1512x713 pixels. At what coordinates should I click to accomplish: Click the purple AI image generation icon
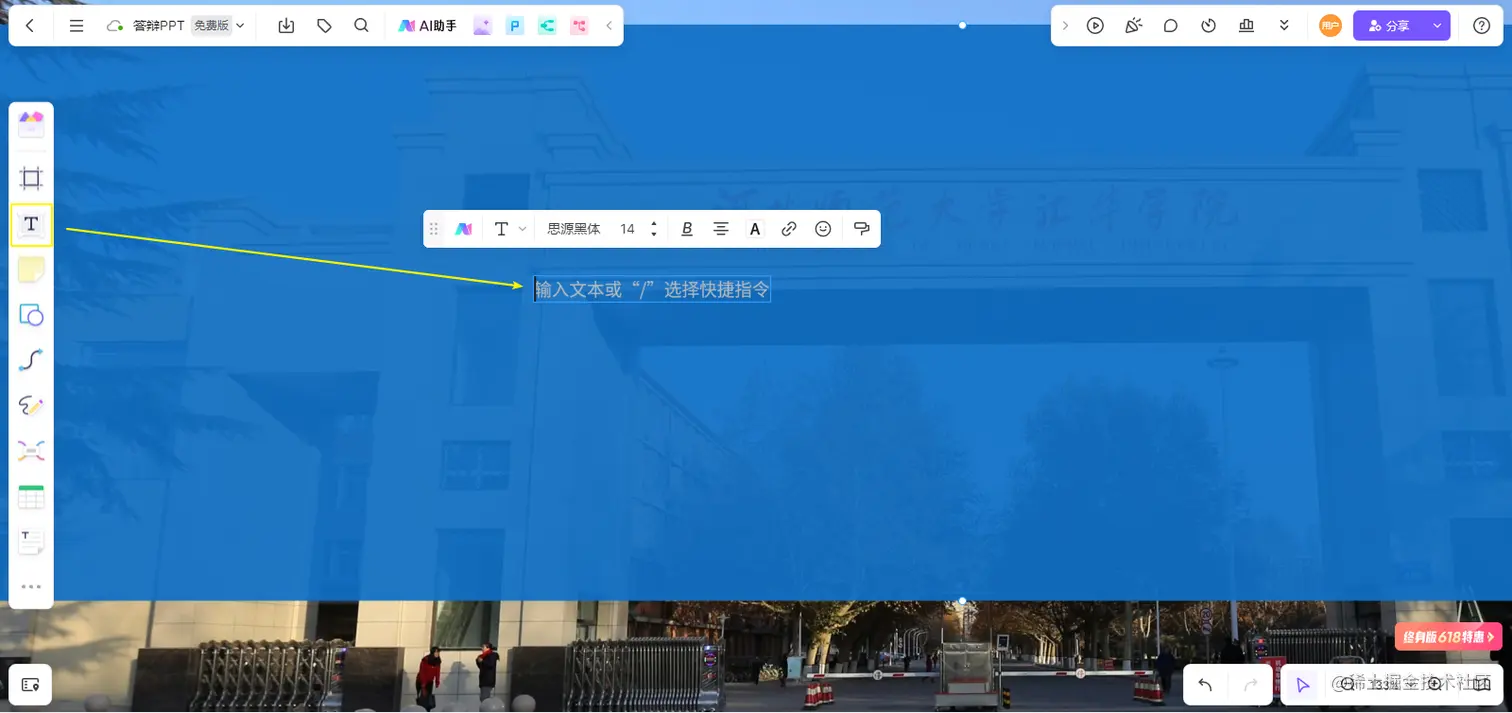(x=483, y=26)
